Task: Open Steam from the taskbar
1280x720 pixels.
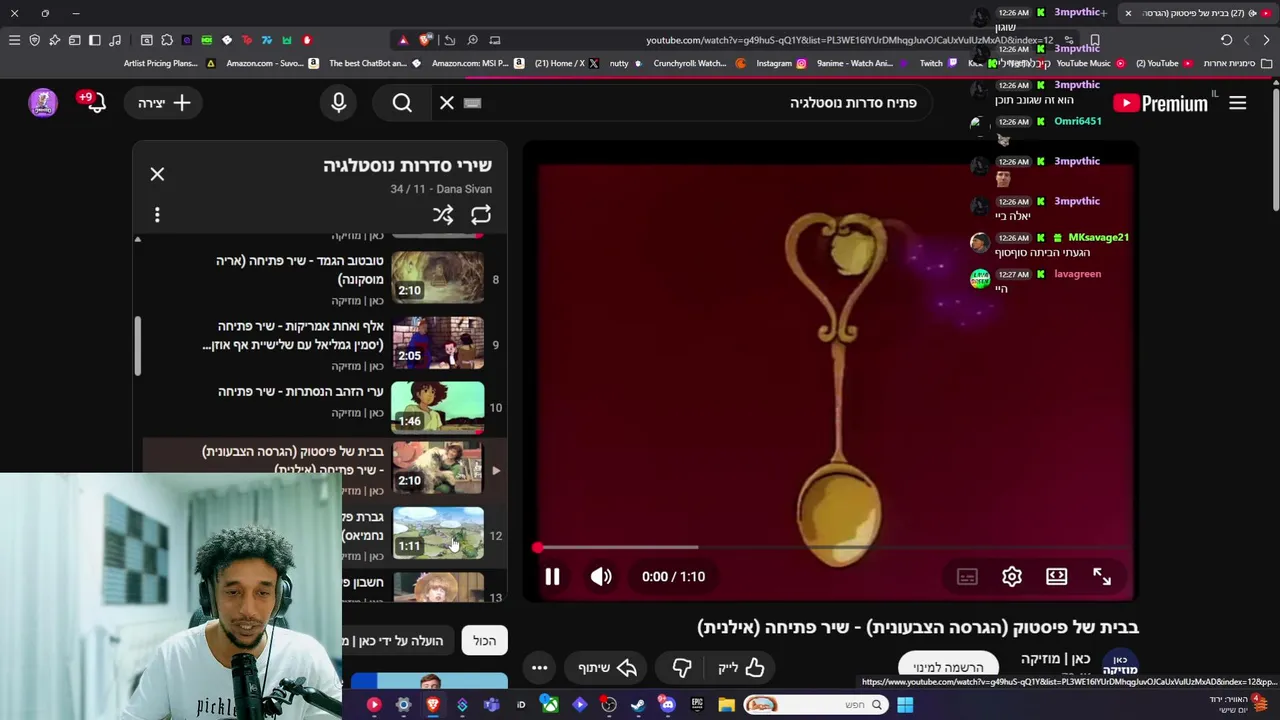Action: tap(638, 705)
